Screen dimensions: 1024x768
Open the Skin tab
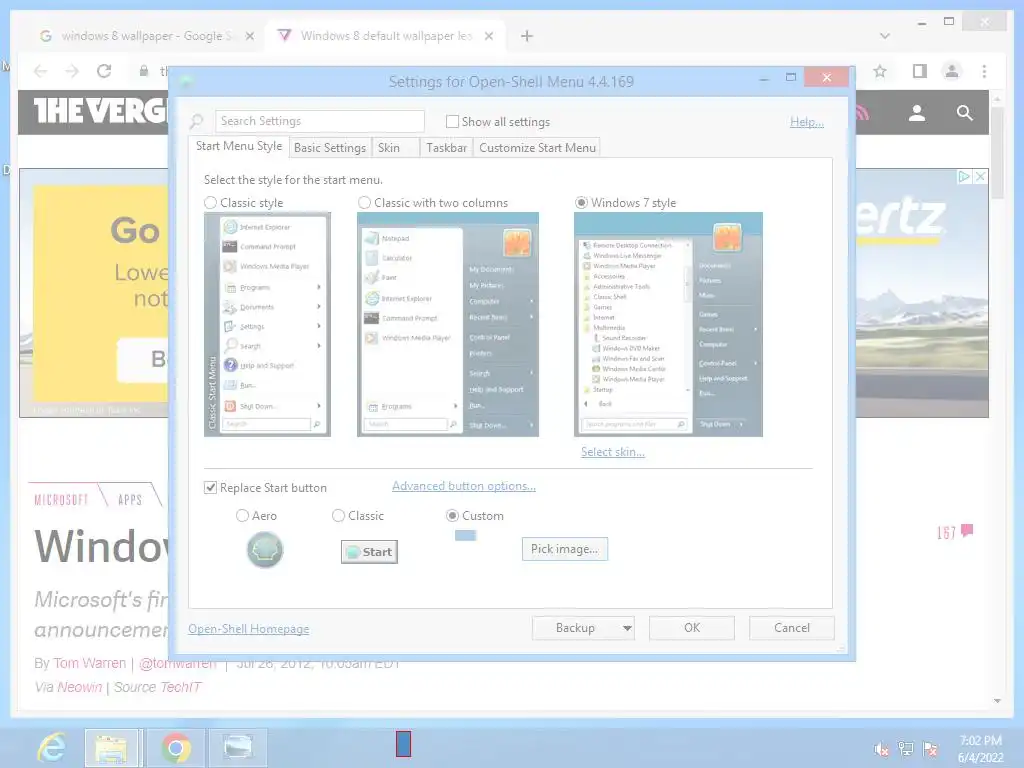click(x=395, y=148)
